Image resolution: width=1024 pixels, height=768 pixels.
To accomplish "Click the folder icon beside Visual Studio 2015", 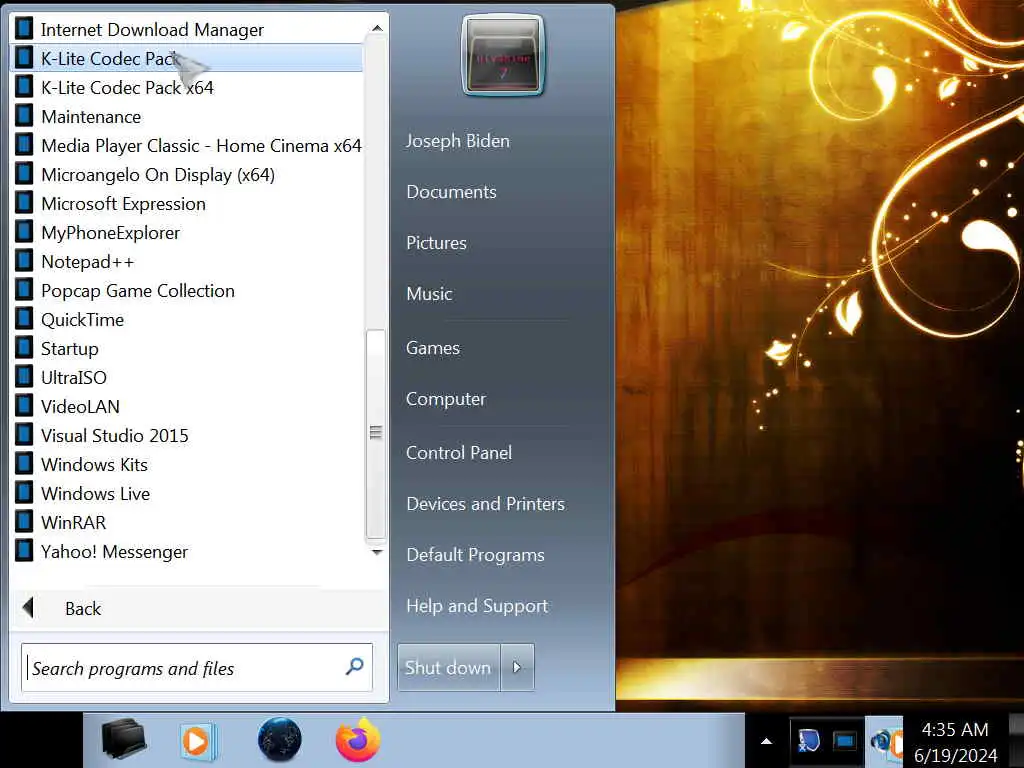I will point(24,435).
